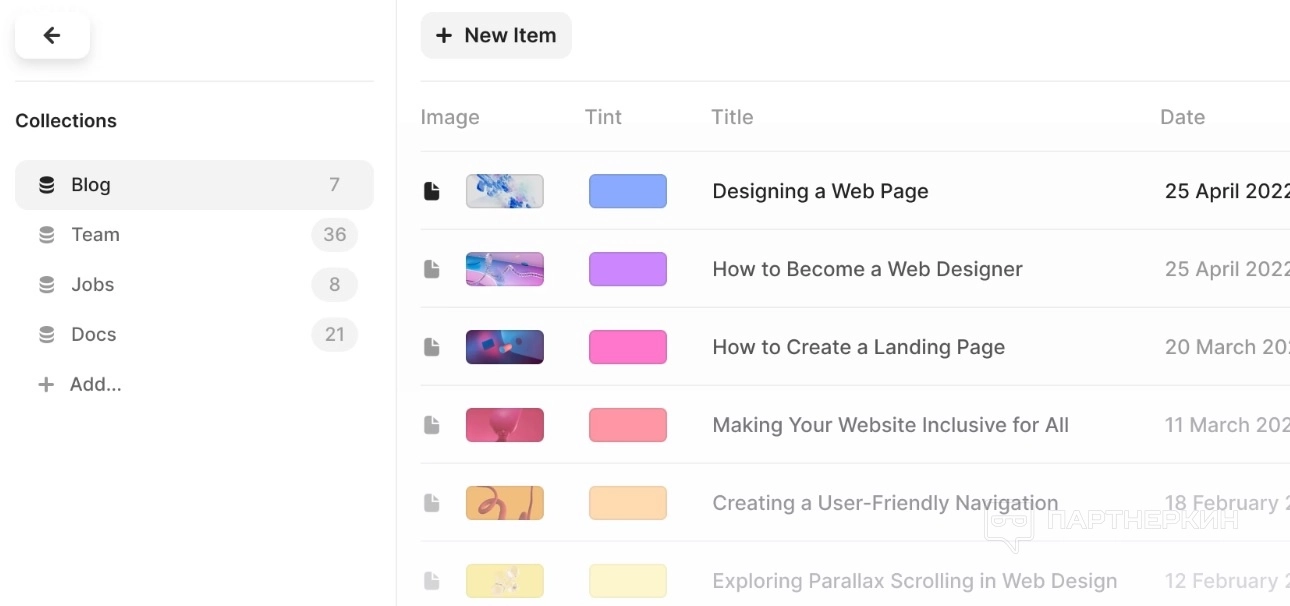Image resolution: width=1290 pixels, height=606 pixels.
Task: Click the Docs collection database icon
Action: coord(47,335)
